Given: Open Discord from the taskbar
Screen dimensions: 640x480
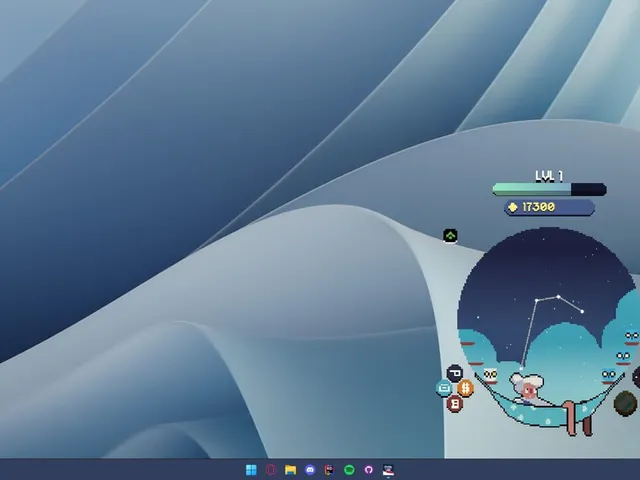Looking at the screenshot, I should pos(310,470).
